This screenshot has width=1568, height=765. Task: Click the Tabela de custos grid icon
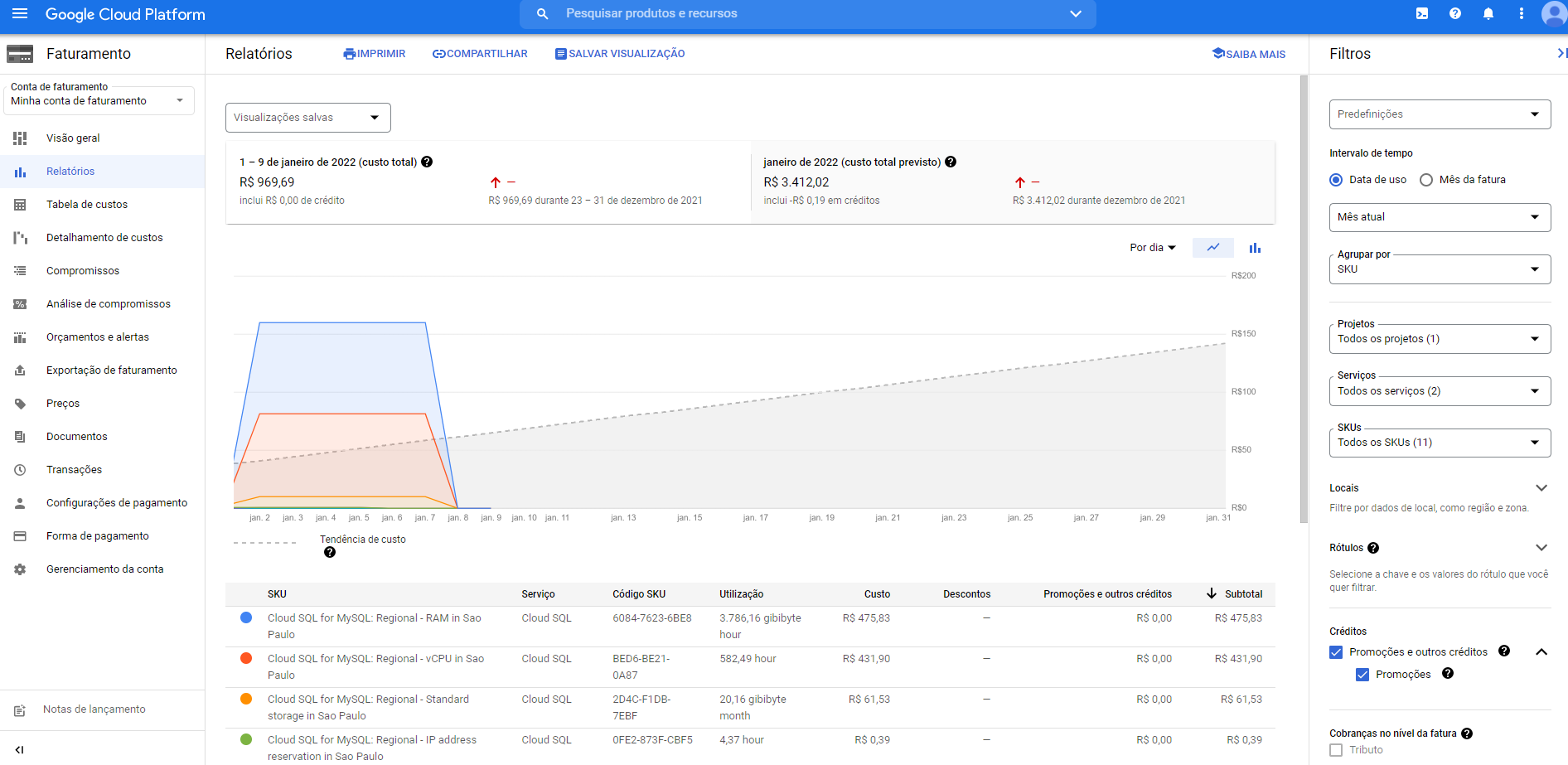point(20,205)
